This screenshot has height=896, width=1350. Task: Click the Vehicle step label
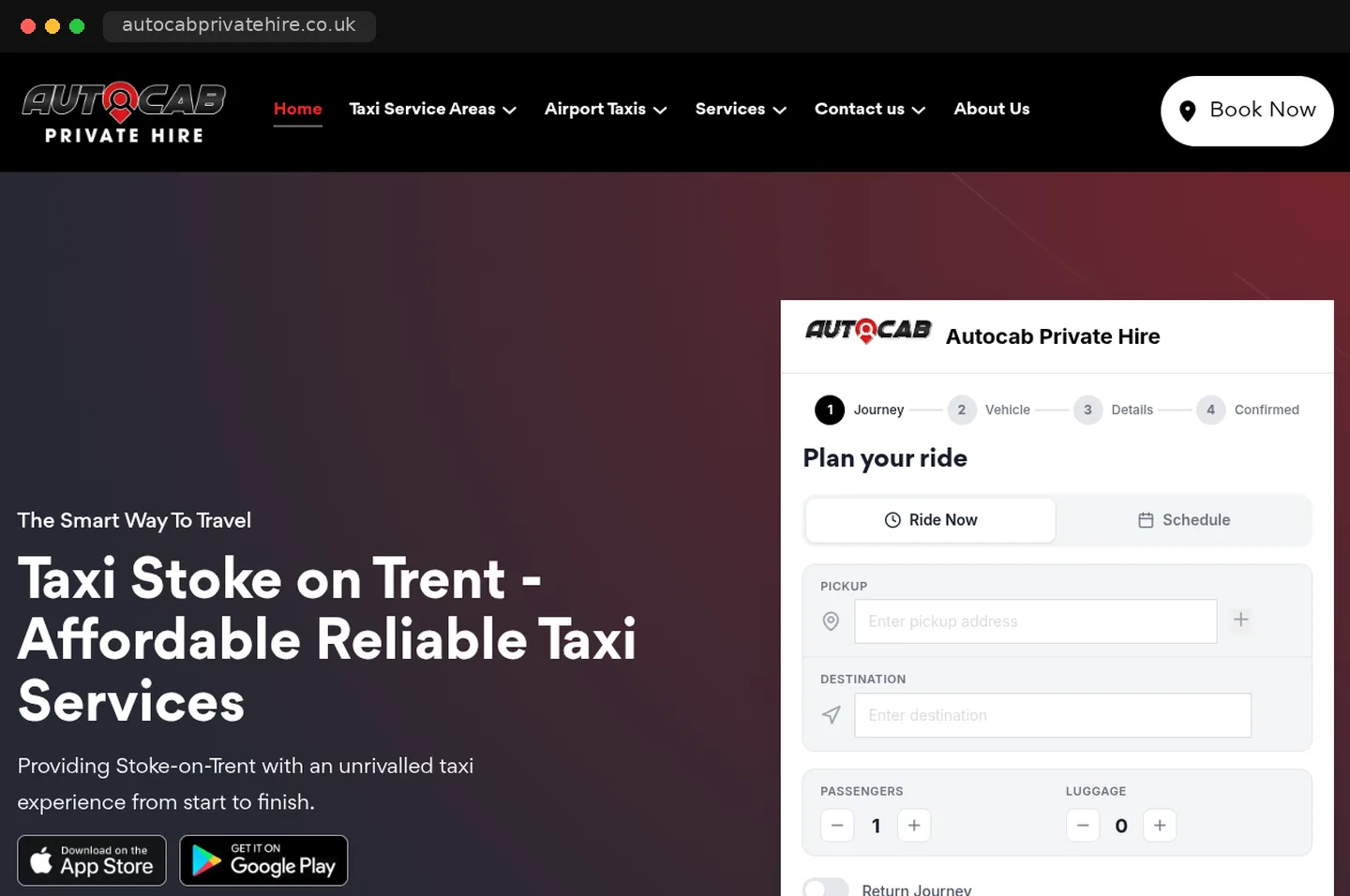point(1008,410)
